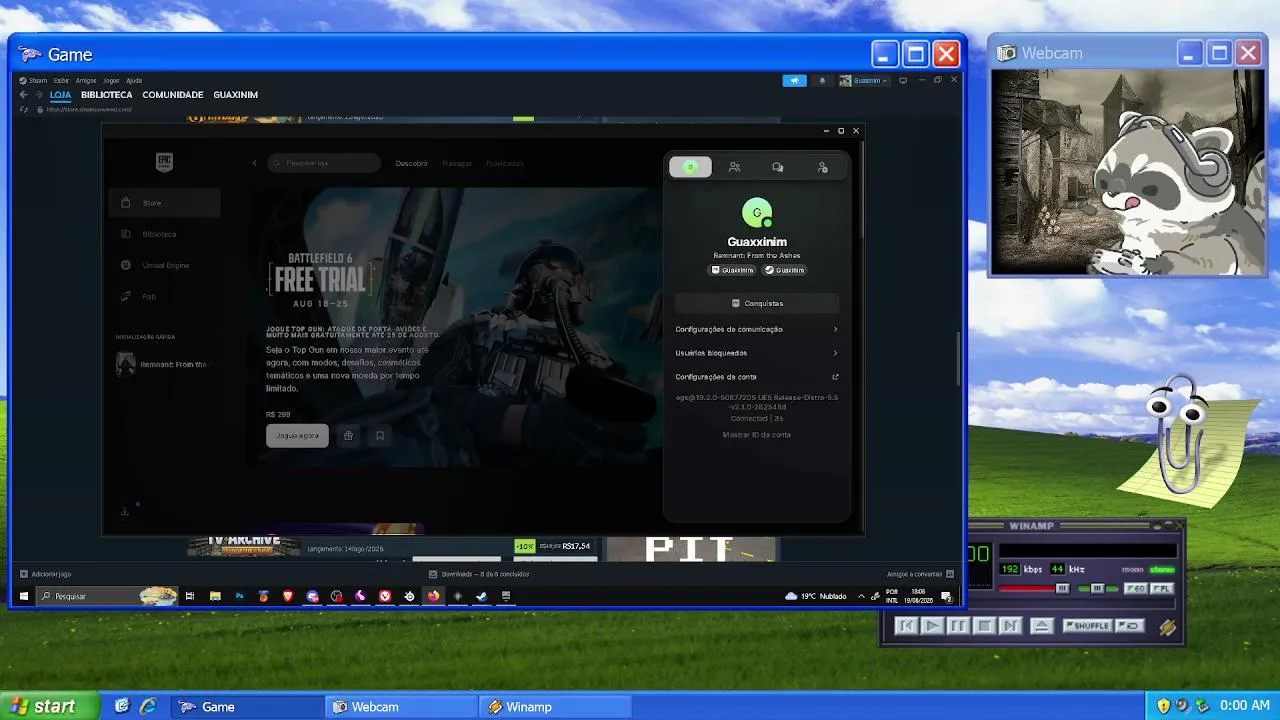Open the Brave browser taskbar icon
This screenshot has width=1280, height=720.
click(288, 596)
